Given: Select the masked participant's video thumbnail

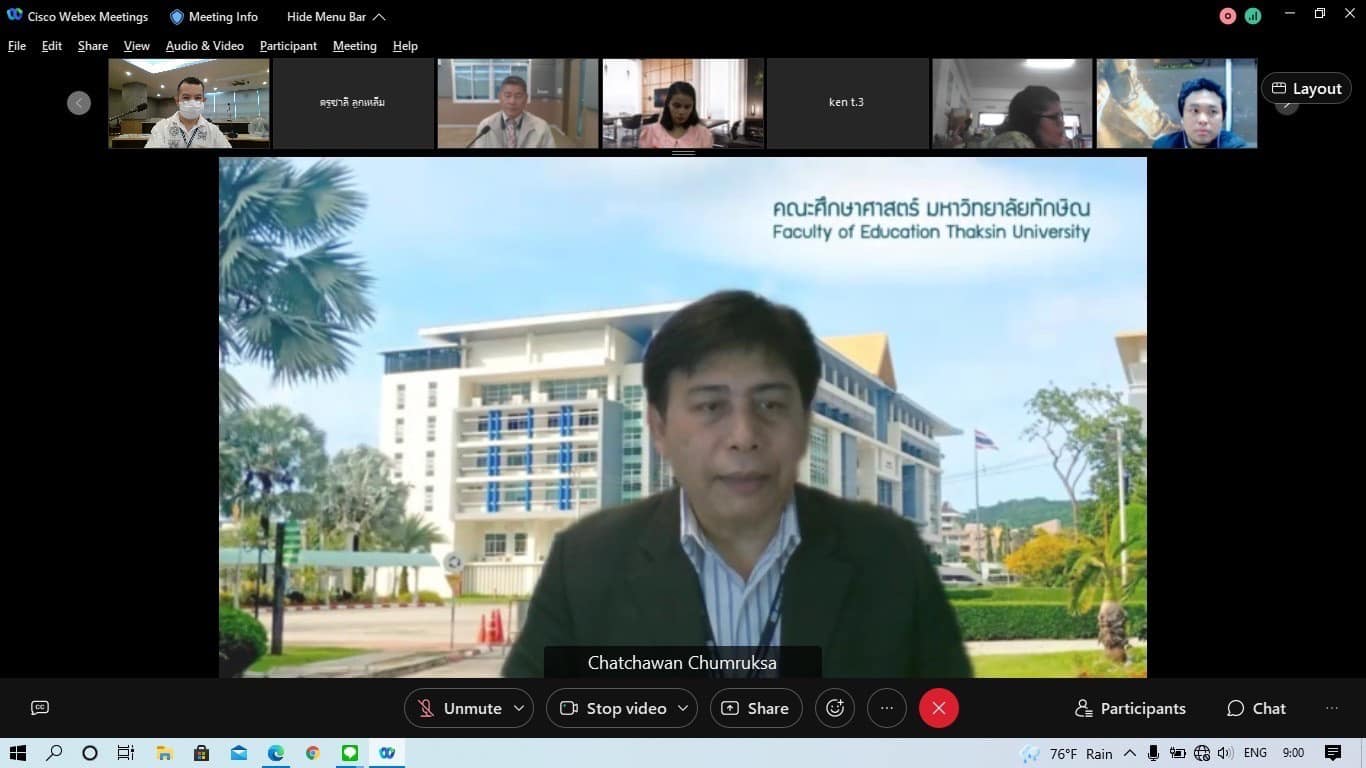Looking at the screenshot, I should 189,103.
